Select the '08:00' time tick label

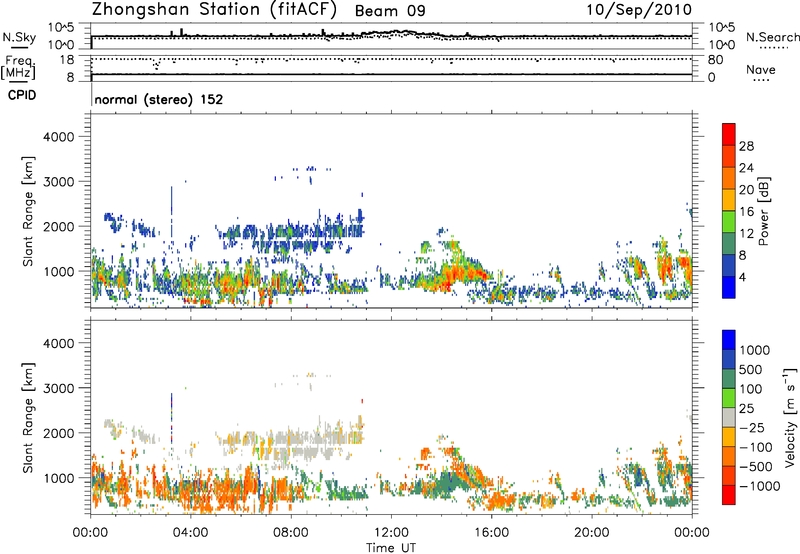(291, 533)
